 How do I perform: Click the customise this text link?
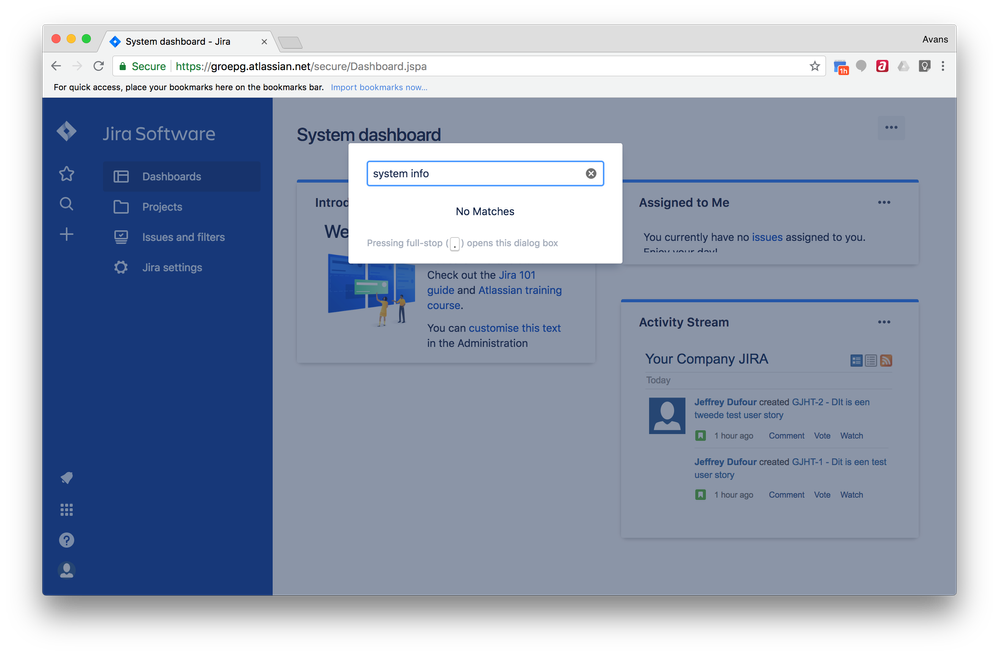pyautogui.click(x=515, y=328)
